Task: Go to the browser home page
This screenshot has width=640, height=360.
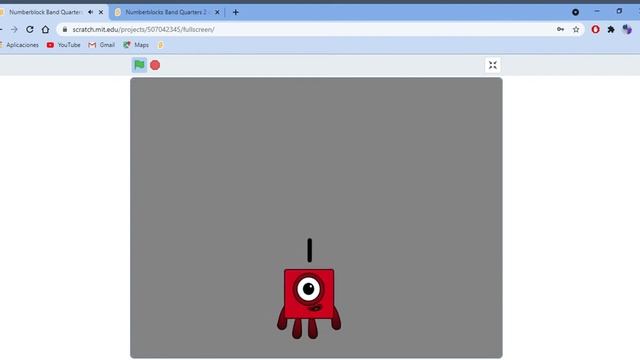Action: pyautogui.click(x=45, y=29)
